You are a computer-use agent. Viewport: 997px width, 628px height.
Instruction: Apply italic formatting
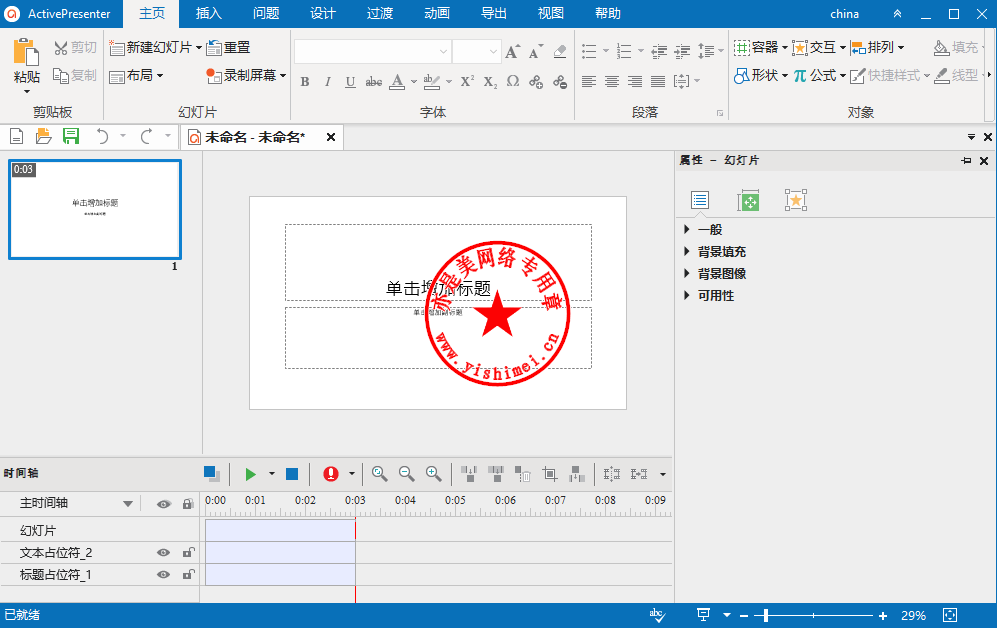click(327, 81)
